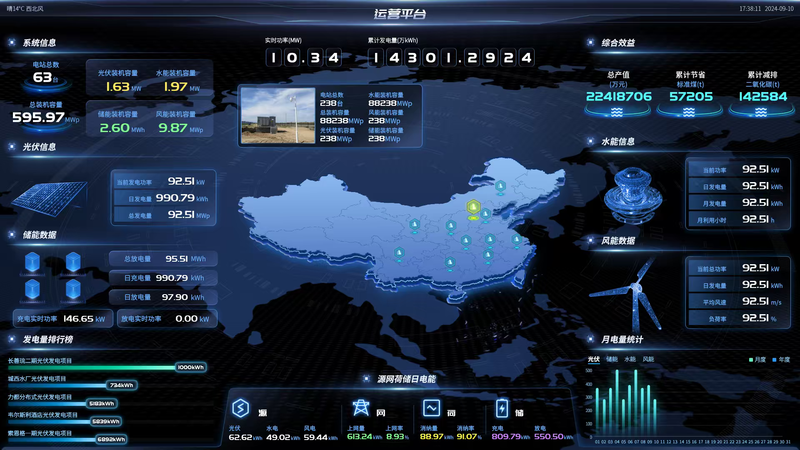
Task: Select the 风能 tab in 月电量统计
Action: pos(648,358)
